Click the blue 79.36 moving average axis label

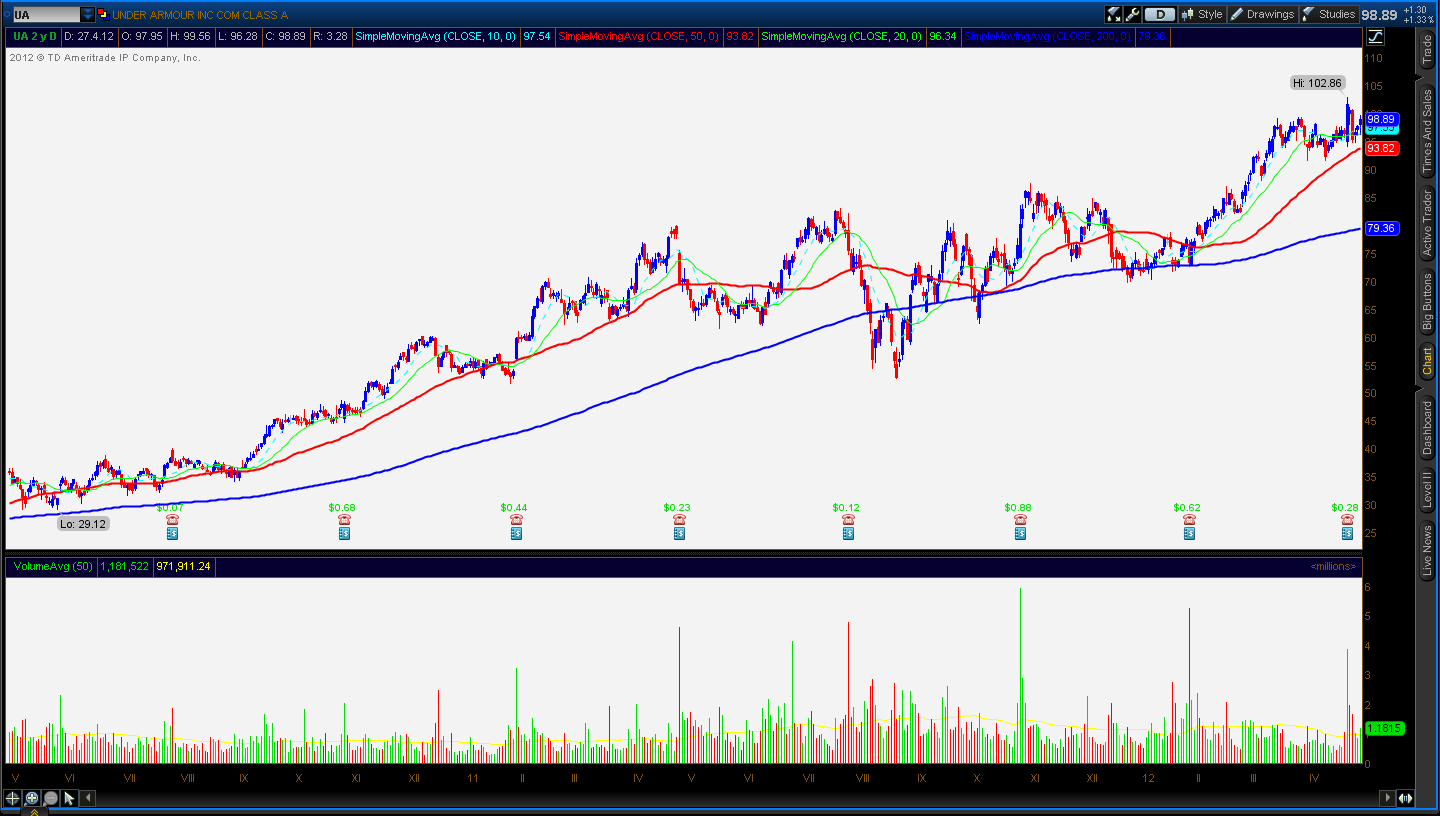[1381, 228]
